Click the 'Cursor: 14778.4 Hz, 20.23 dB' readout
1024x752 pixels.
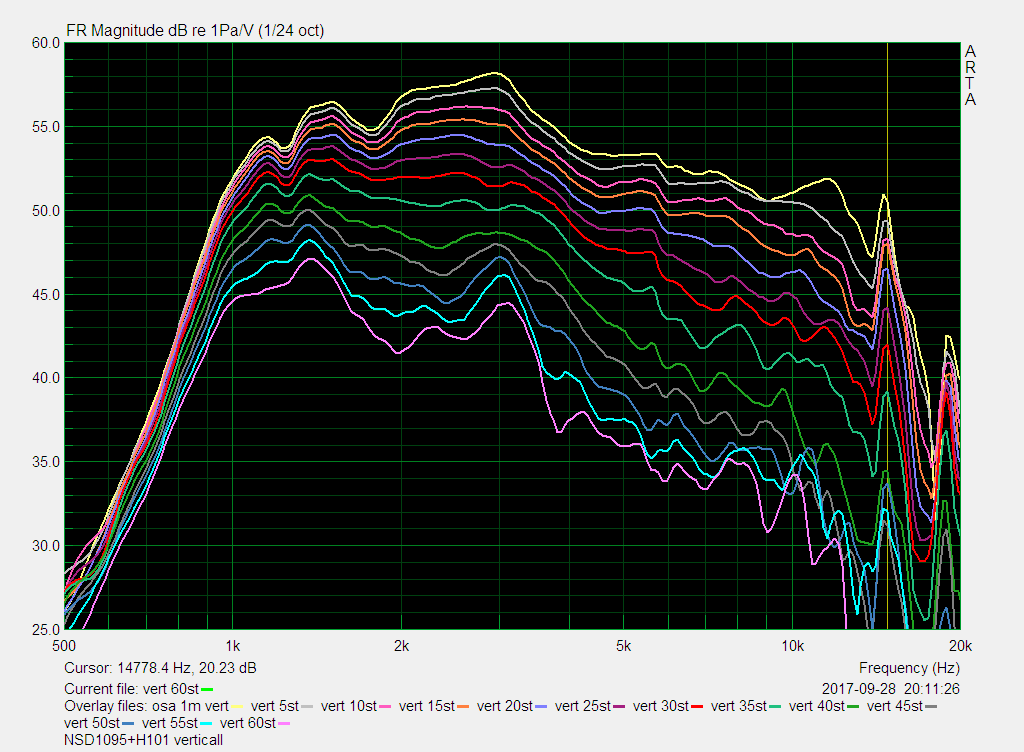point(160,668)
